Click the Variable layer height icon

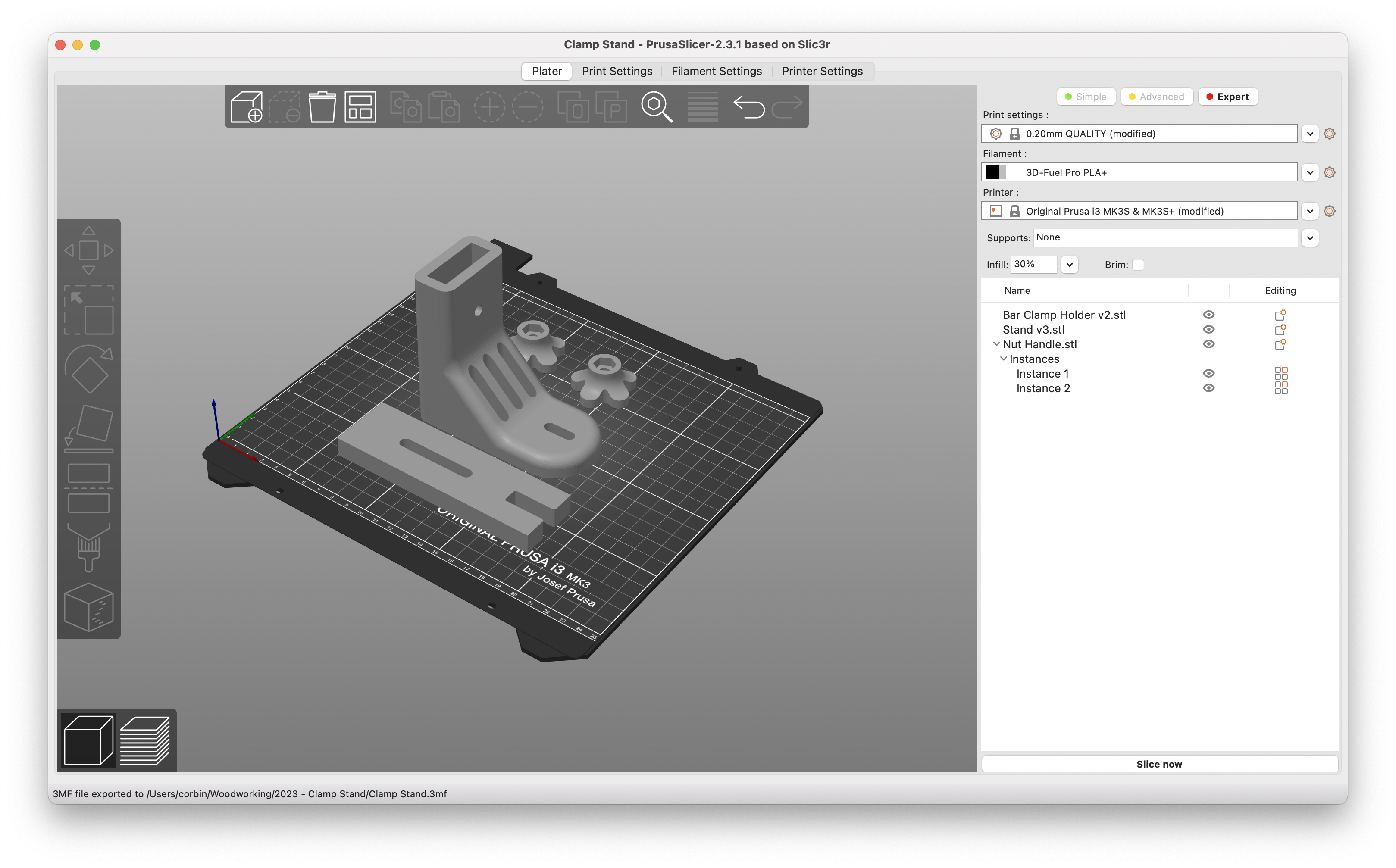point(702,107)
